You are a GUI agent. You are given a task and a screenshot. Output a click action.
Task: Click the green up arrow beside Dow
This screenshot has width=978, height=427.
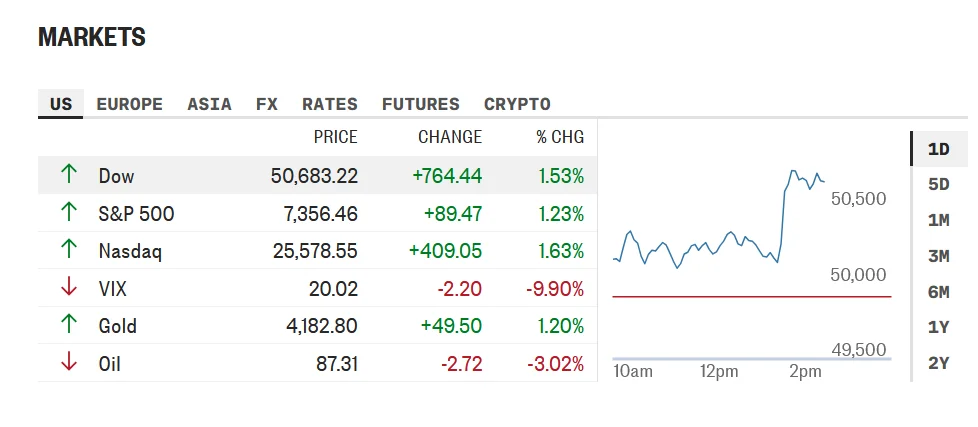pos(69,174)
